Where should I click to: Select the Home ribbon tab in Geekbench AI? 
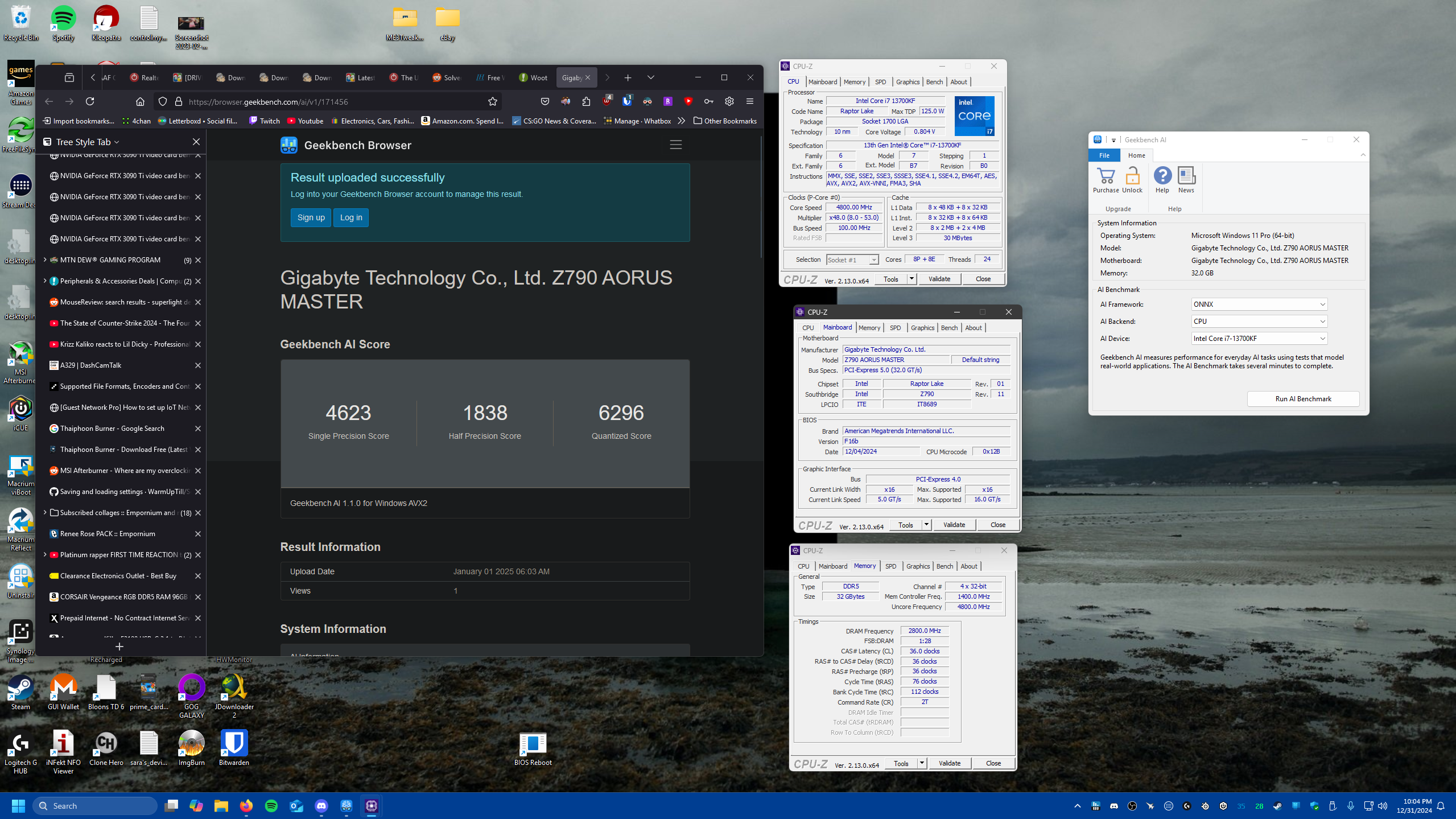point(1137,155)
